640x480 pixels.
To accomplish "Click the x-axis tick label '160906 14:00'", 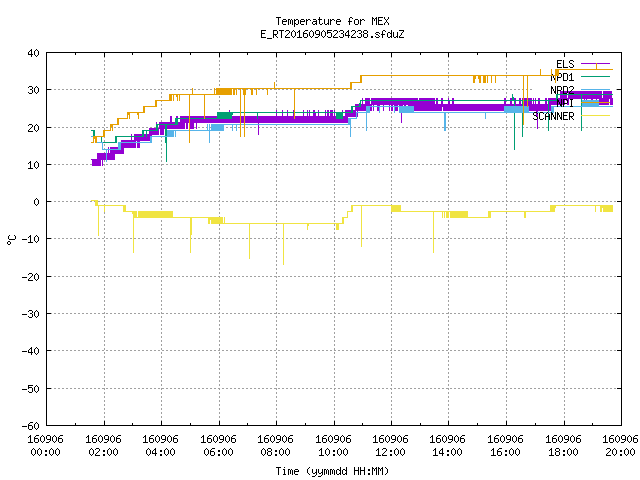I will click(x=448, y=446).
